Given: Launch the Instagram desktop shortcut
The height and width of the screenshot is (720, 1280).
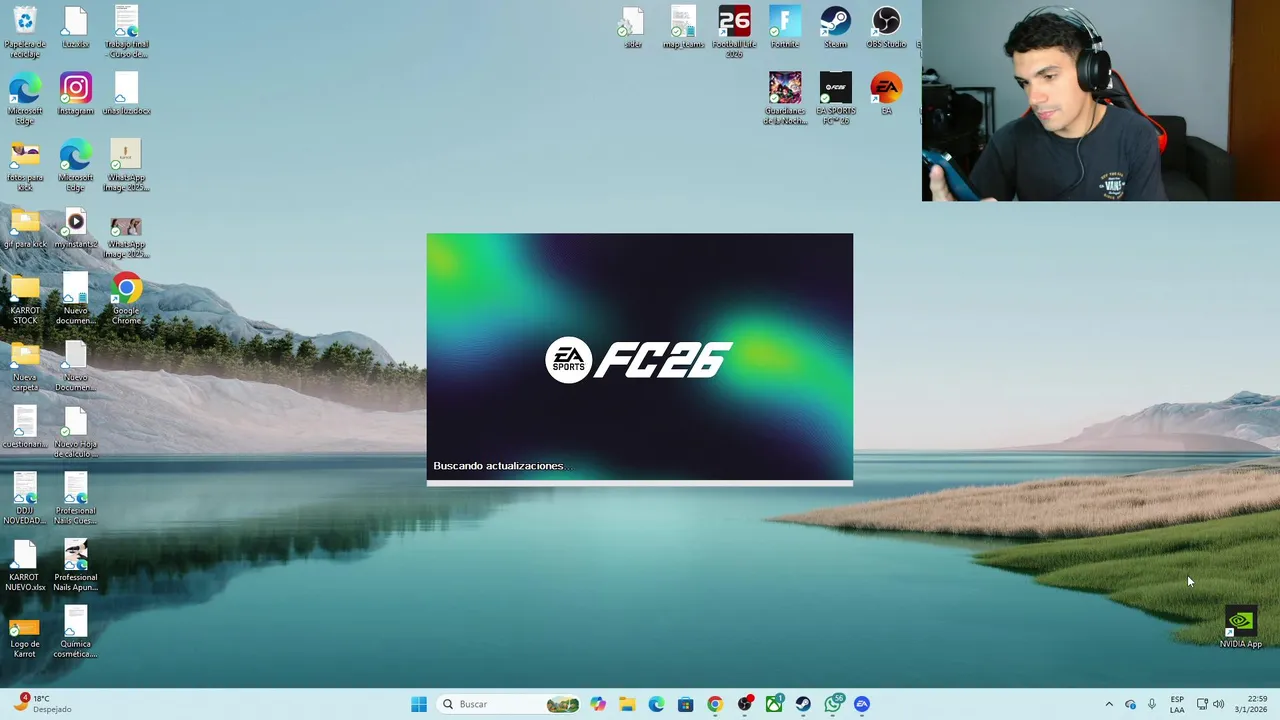Looking at the screenshot, I should tap(75, 94).
